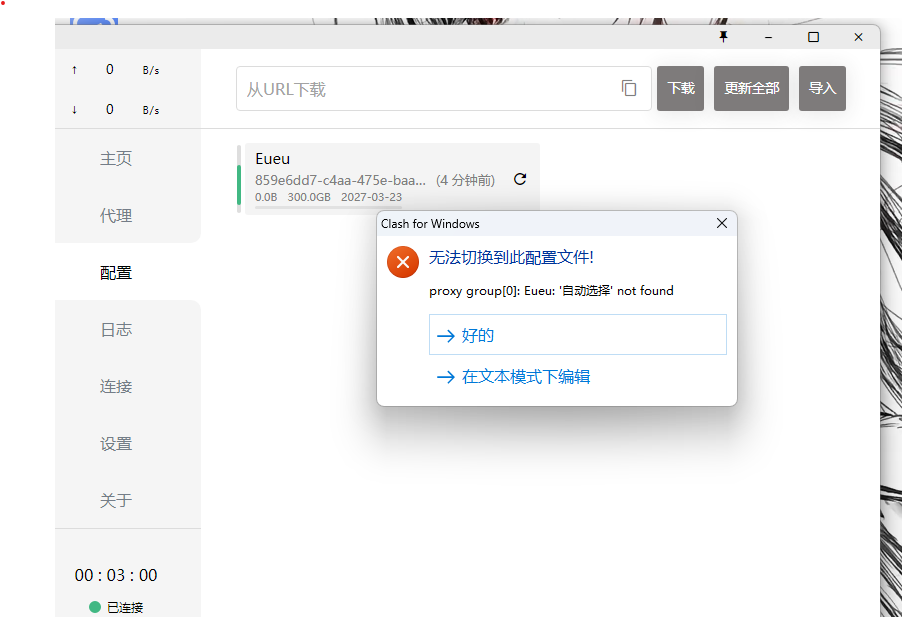Click the 导入 import button
The width and height of the screenshot is (902, 617).
tap(822, 88)
